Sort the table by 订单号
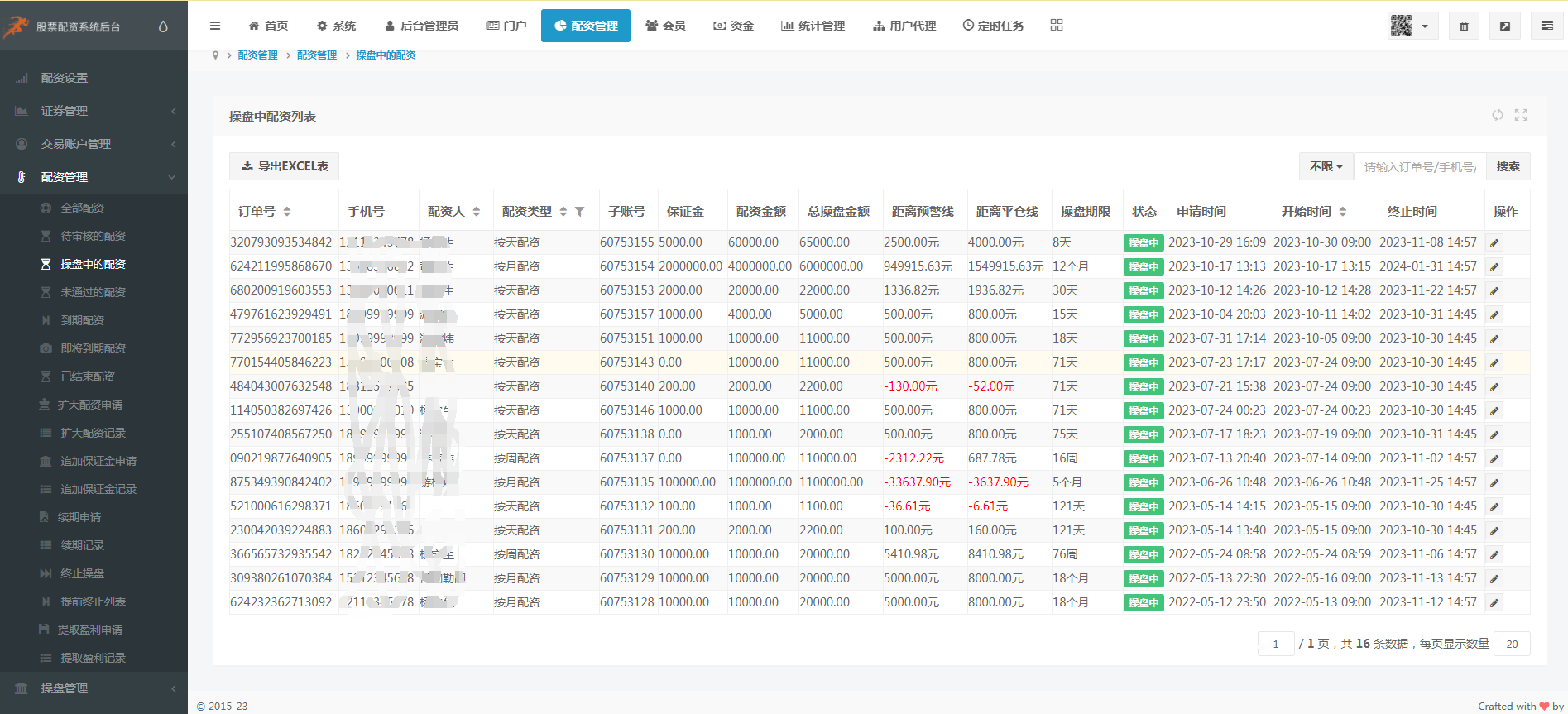 (x=287, y=212)
